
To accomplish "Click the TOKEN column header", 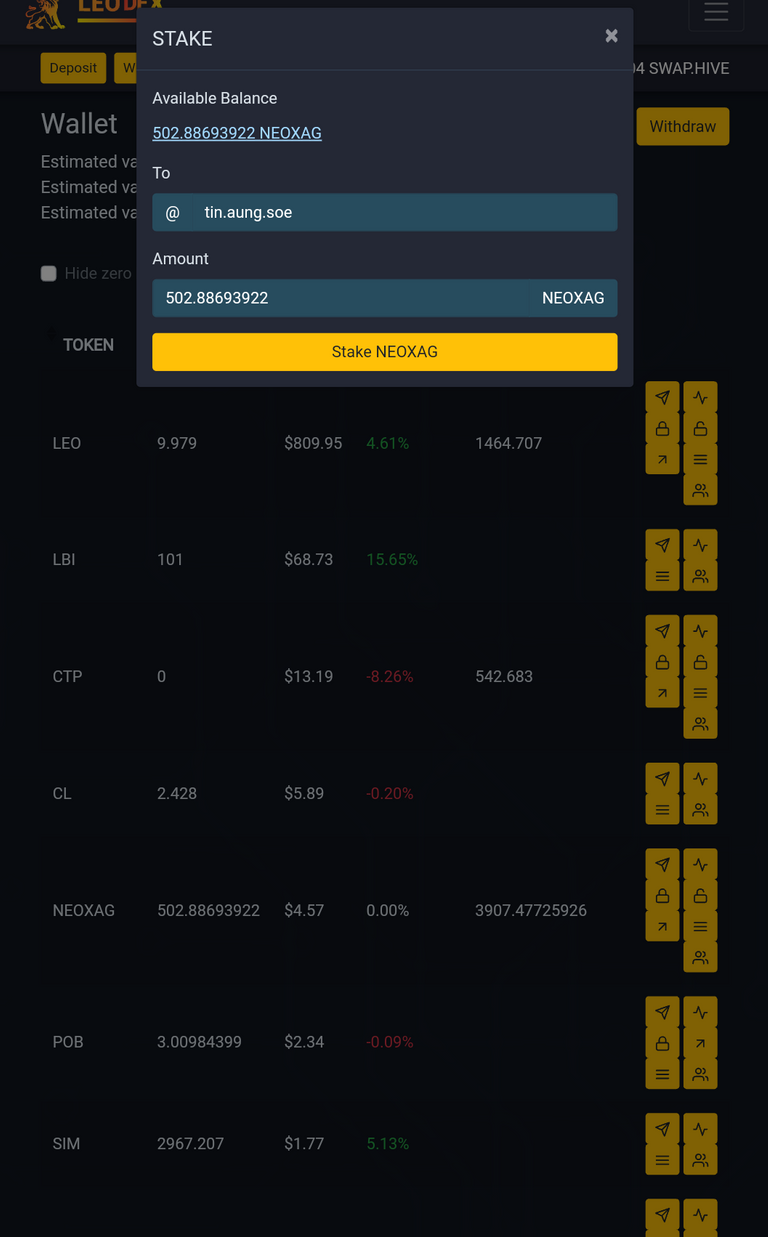I will [88, 345].
